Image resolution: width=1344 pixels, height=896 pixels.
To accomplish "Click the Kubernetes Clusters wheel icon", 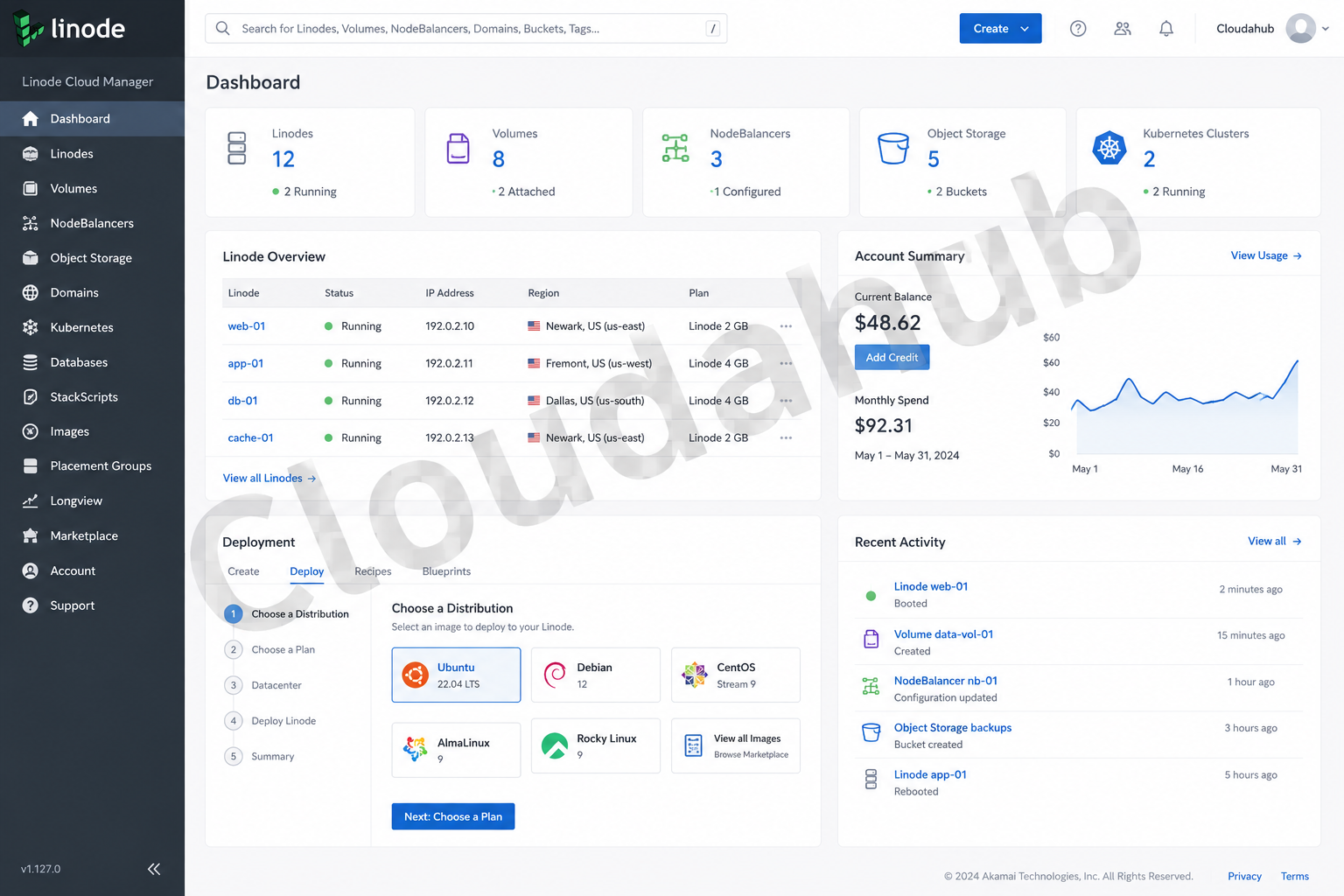I will [x=1109, y=148].
